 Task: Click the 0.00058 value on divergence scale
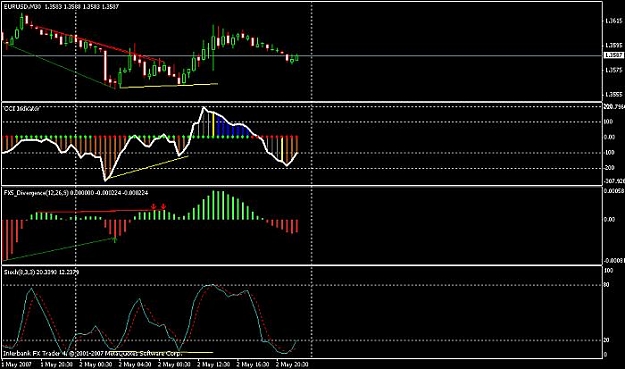[614, 192]
